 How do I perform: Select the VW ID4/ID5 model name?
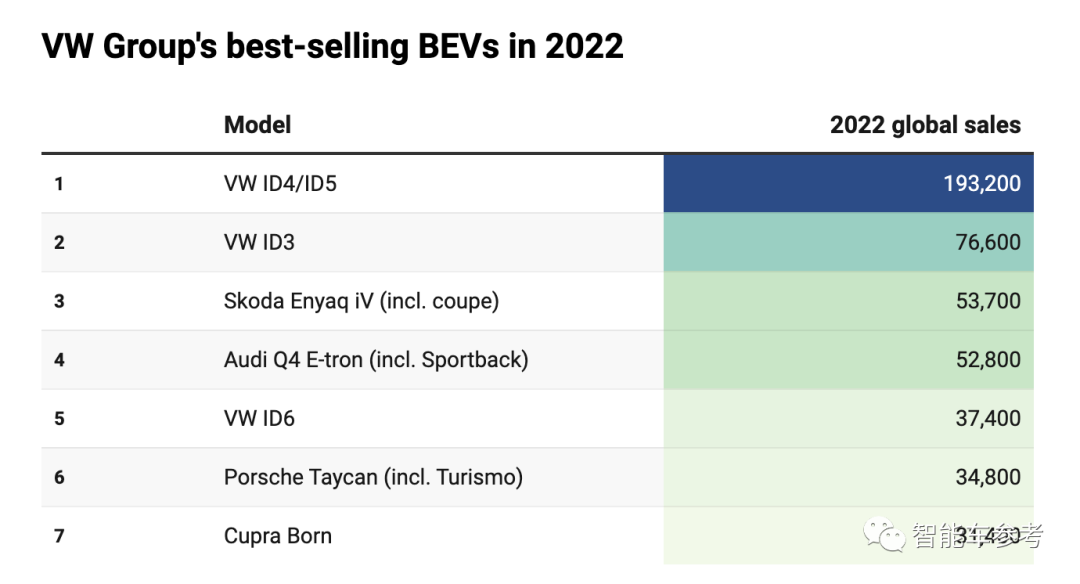click(x=280, y=184)
